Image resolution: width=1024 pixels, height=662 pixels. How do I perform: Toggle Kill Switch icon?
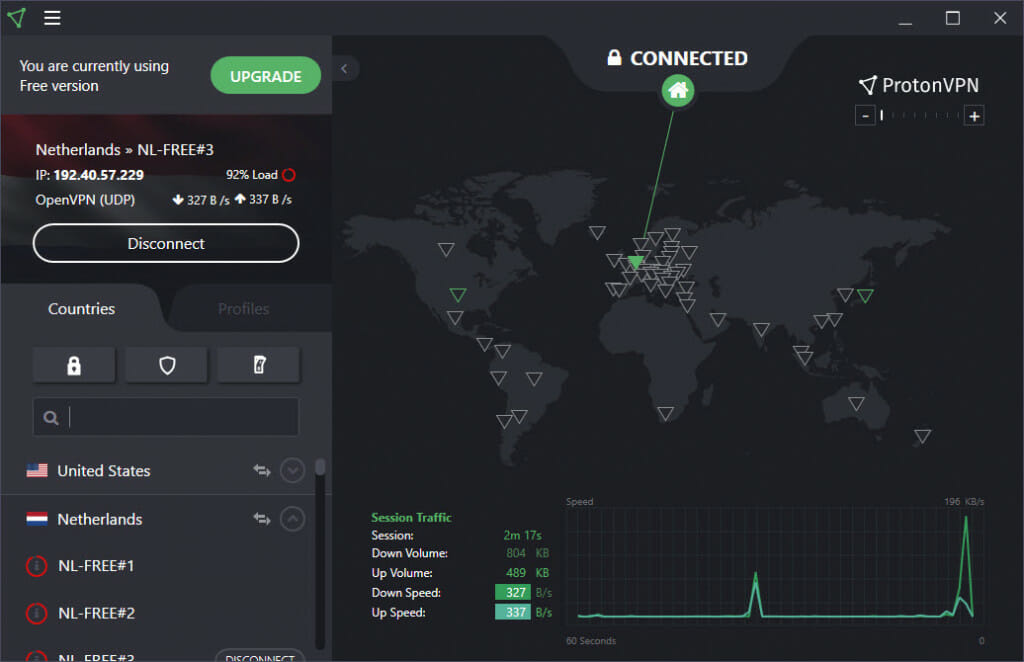coord(259,365)
